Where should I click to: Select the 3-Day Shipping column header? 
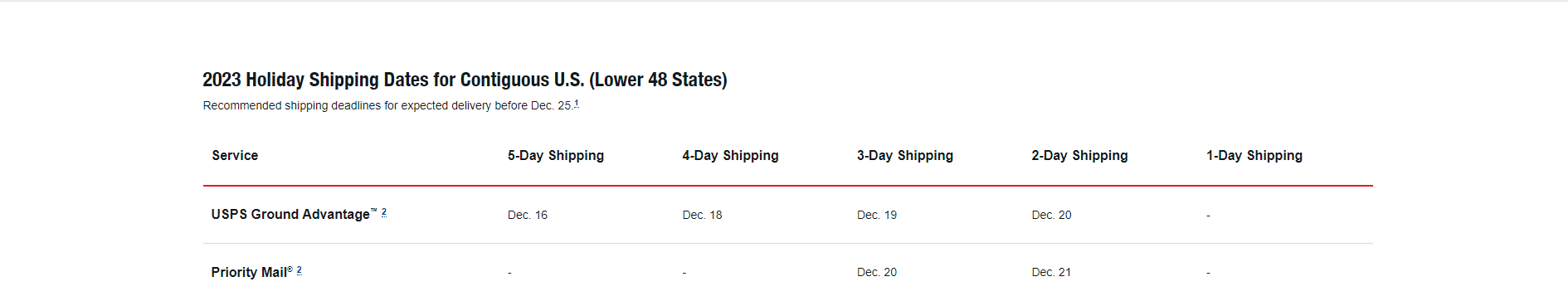905,156
